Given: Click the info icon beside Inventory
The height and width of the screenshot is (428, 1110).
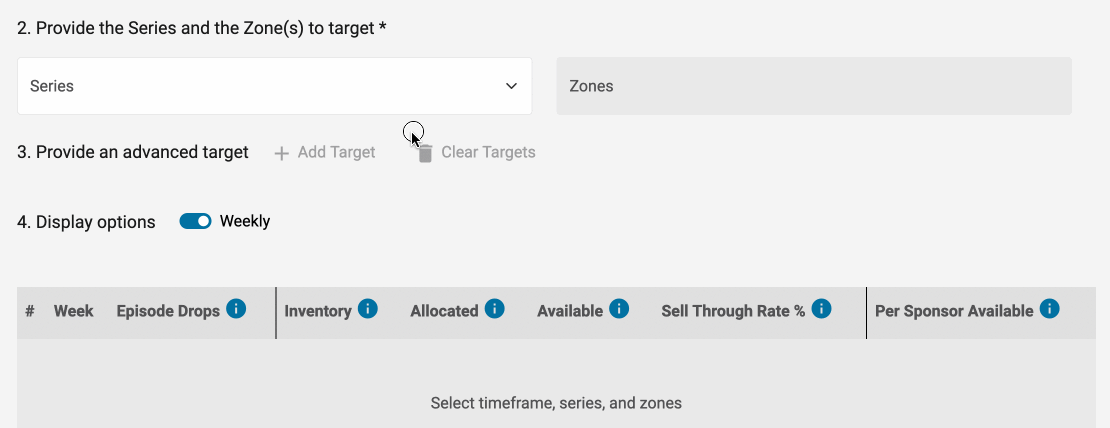Looking at the screenshot, I should [367, 309].
